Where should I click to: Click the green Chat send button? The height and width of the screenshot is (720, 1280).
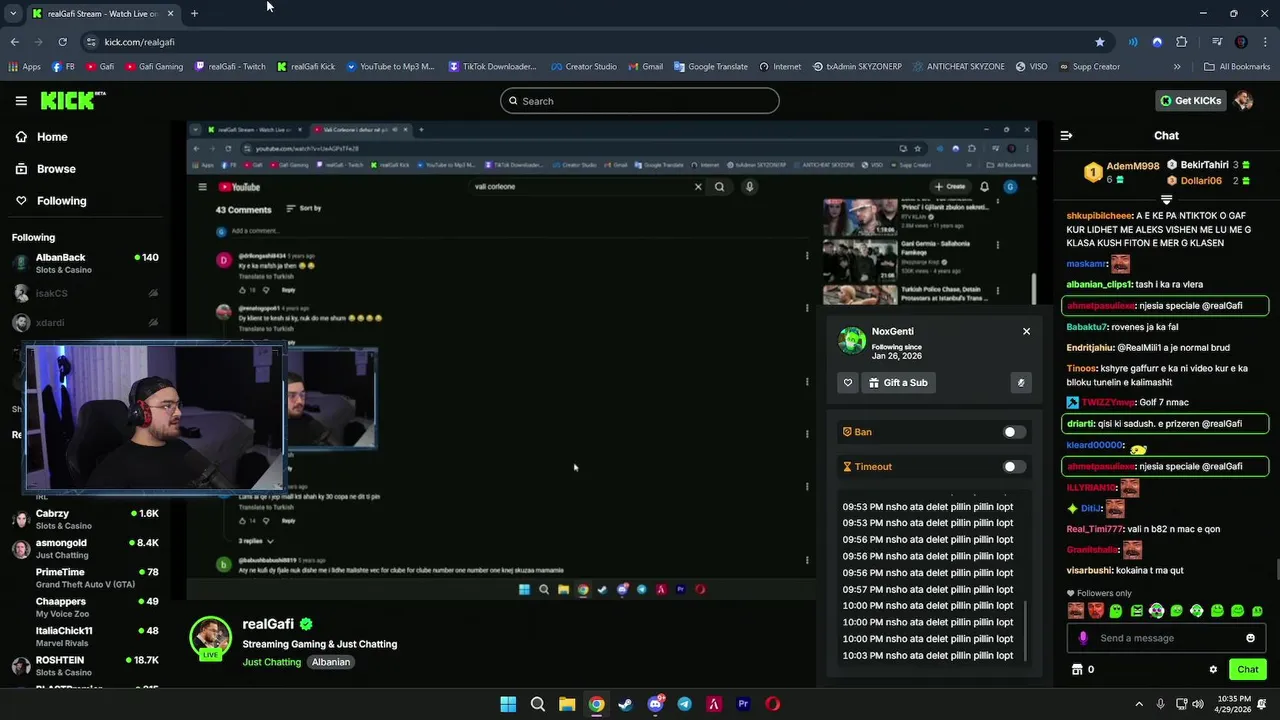[x=1248, y=670]
